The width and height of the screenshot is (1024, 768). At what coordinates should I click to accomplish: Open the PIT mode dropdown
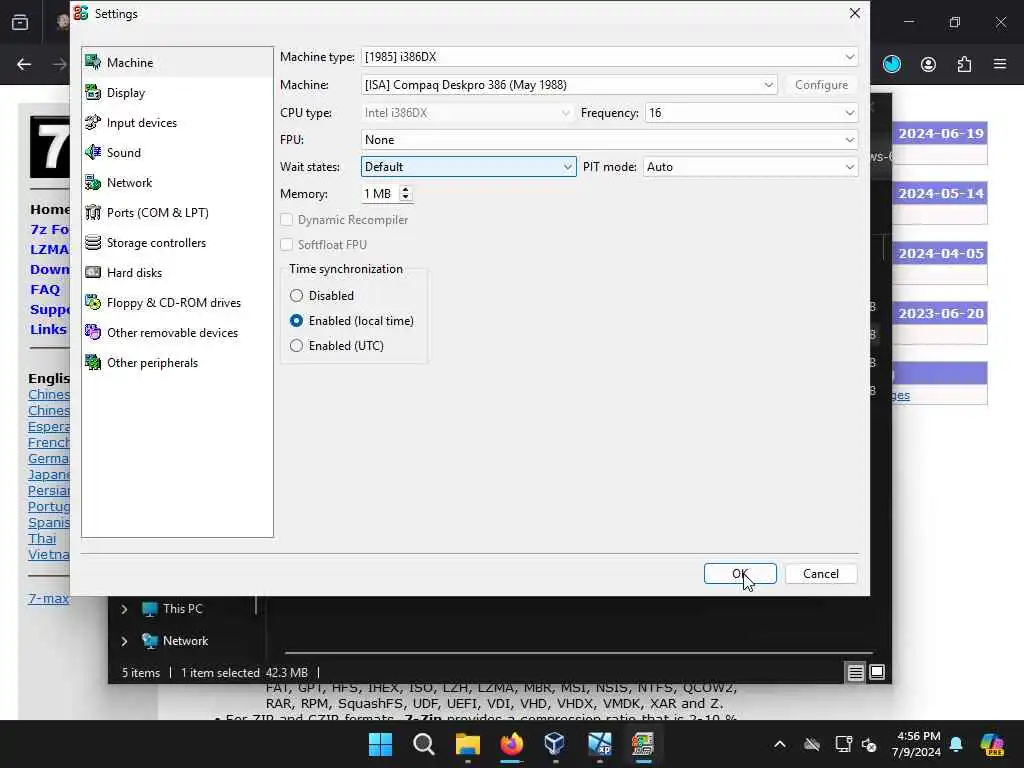click(x=750, y=167)
